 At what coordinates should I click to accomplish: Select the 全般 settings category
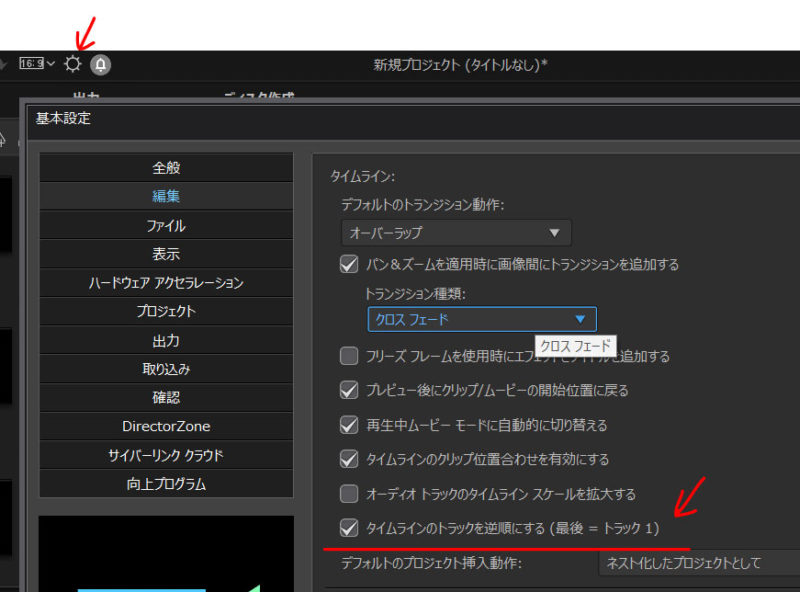tap(166, 168)
